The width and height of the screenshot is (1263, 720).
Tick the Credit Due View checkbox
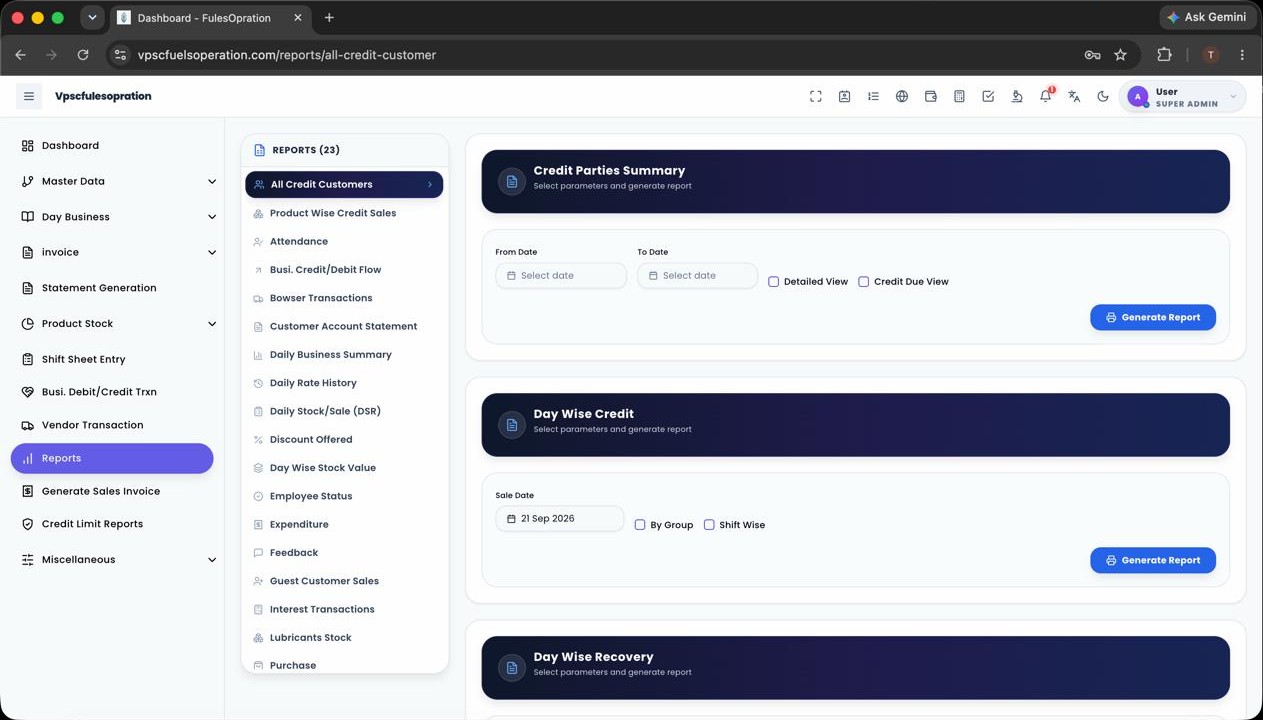863,282
